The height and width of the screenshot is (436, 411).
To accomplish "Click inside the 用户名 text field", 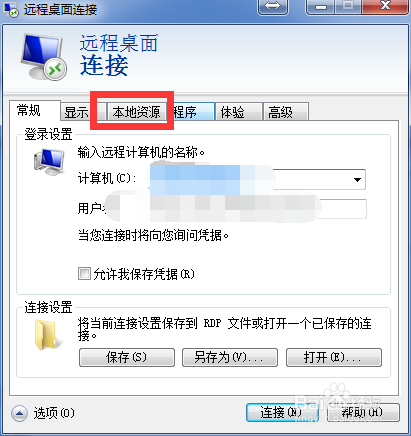I will tap(233, 209).
